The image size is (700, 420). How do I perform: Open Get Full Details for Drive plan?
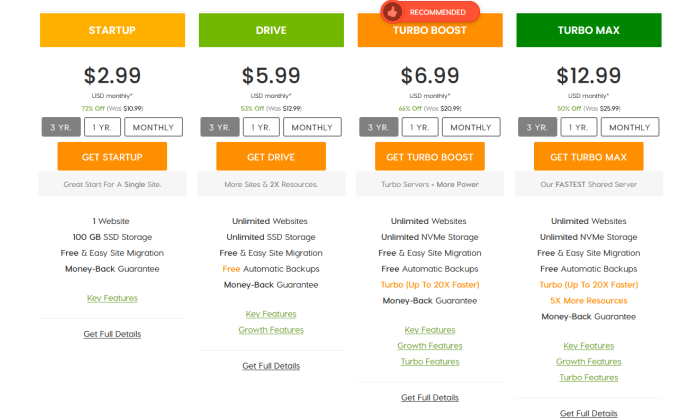click(x=271, y=366)
